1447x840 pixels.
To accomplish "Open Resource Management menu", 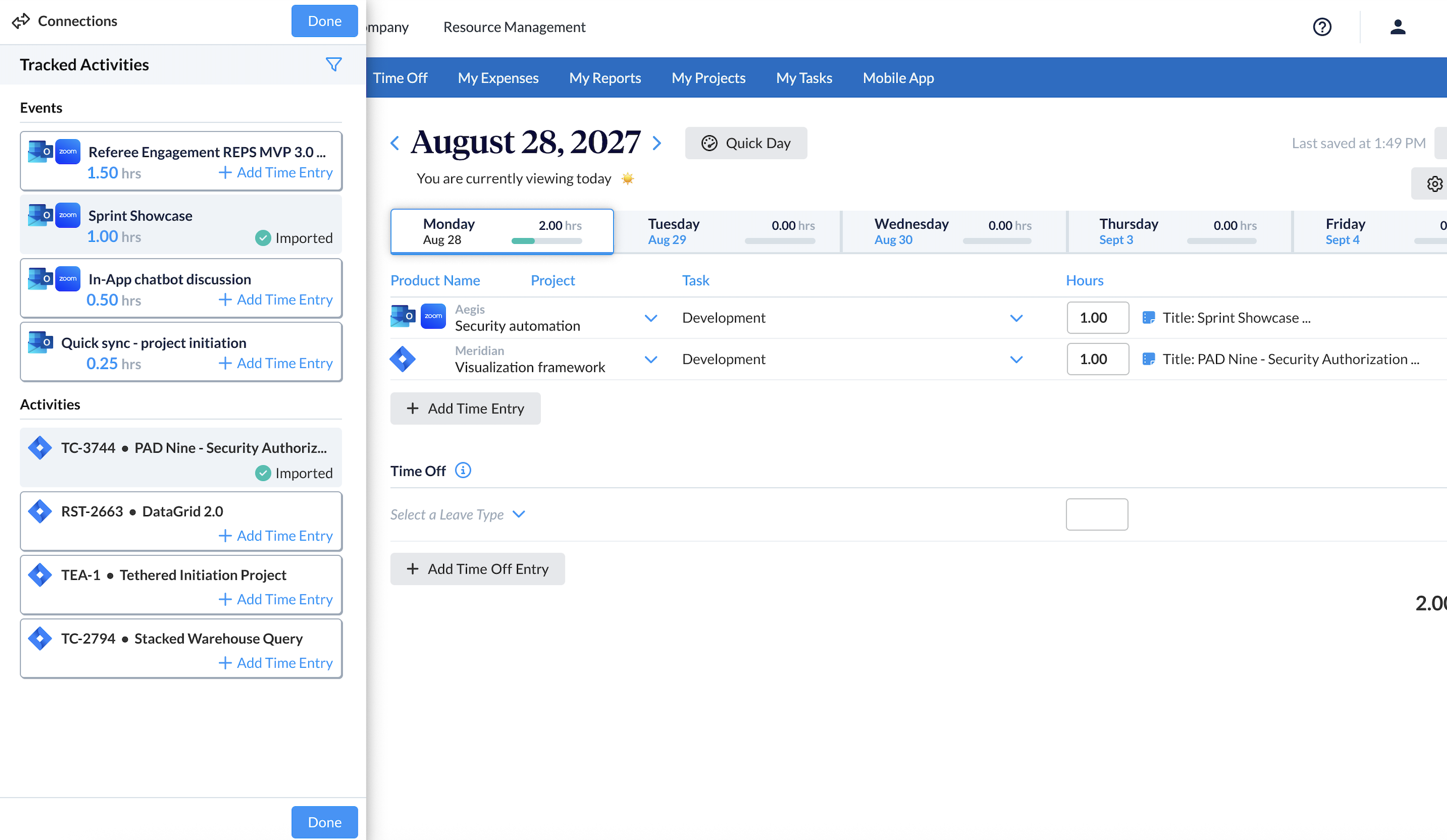I will pyautogui.click(x=514, y=27).
